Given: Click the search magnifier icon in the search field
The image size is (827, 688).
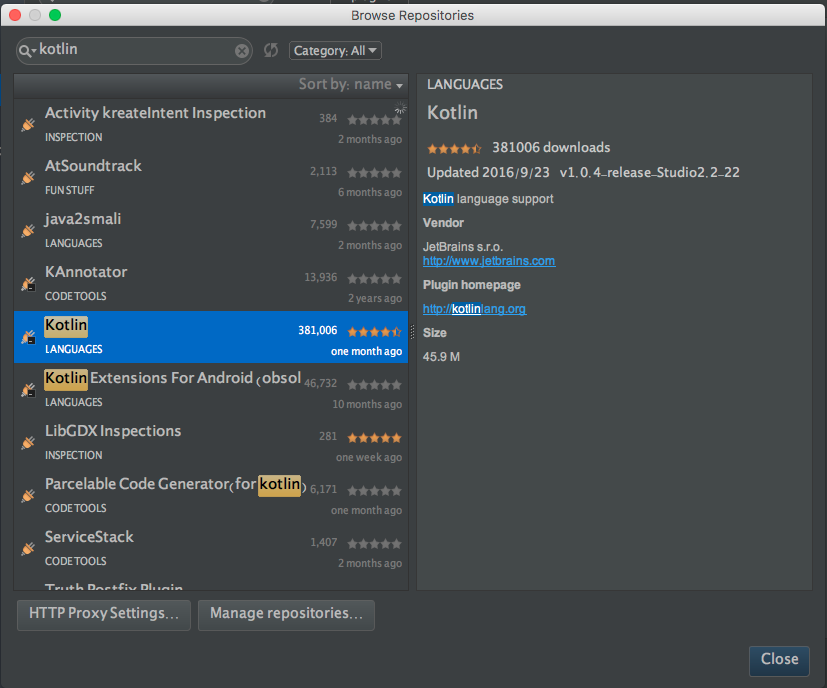Looking at the screenshot, I should (26, 51).
